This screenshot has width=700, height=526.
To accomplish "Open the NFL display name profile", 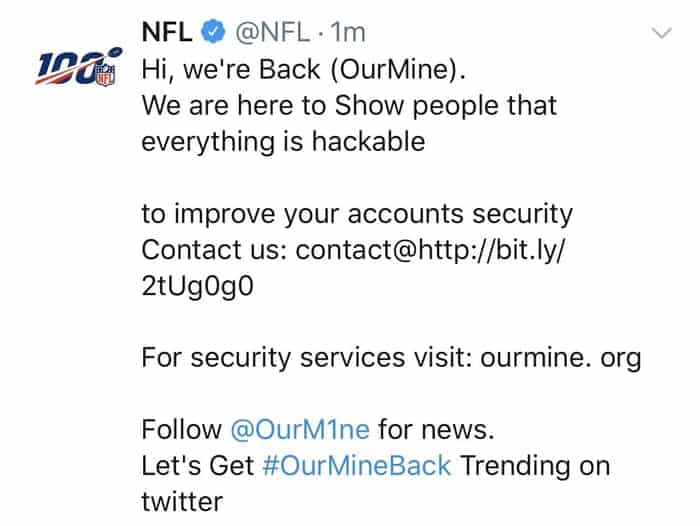I will tap(167, 32).
